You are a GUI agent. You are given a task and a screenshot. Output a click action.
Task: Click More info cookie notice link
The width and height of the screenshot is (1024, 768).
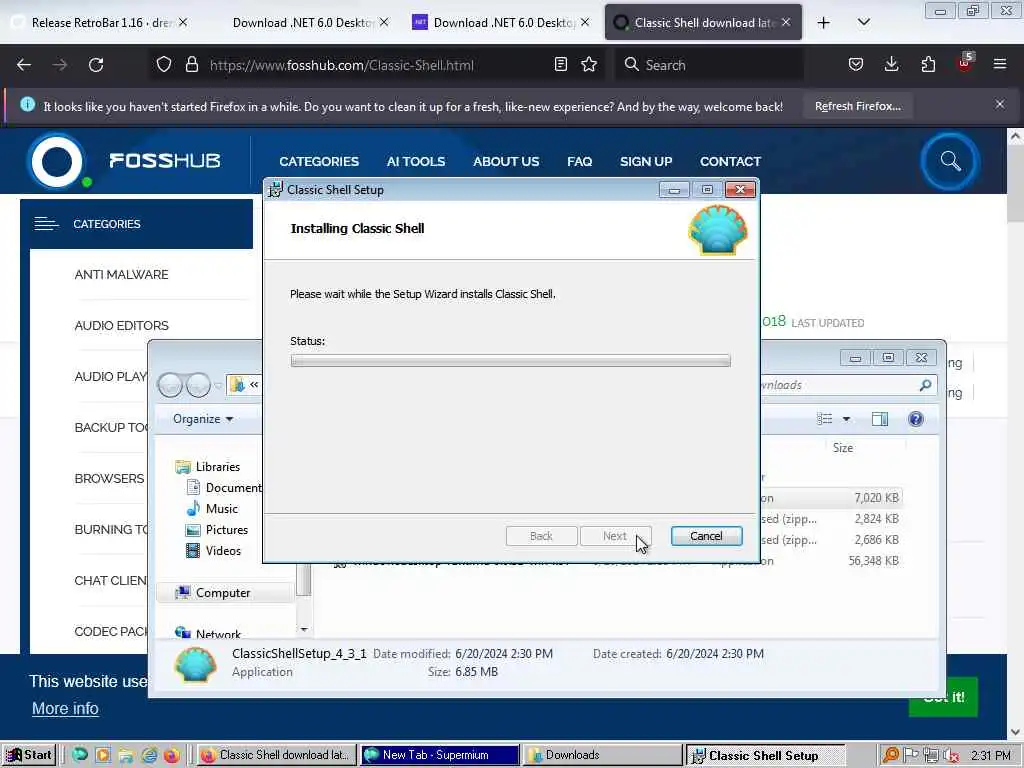(65, 708)
